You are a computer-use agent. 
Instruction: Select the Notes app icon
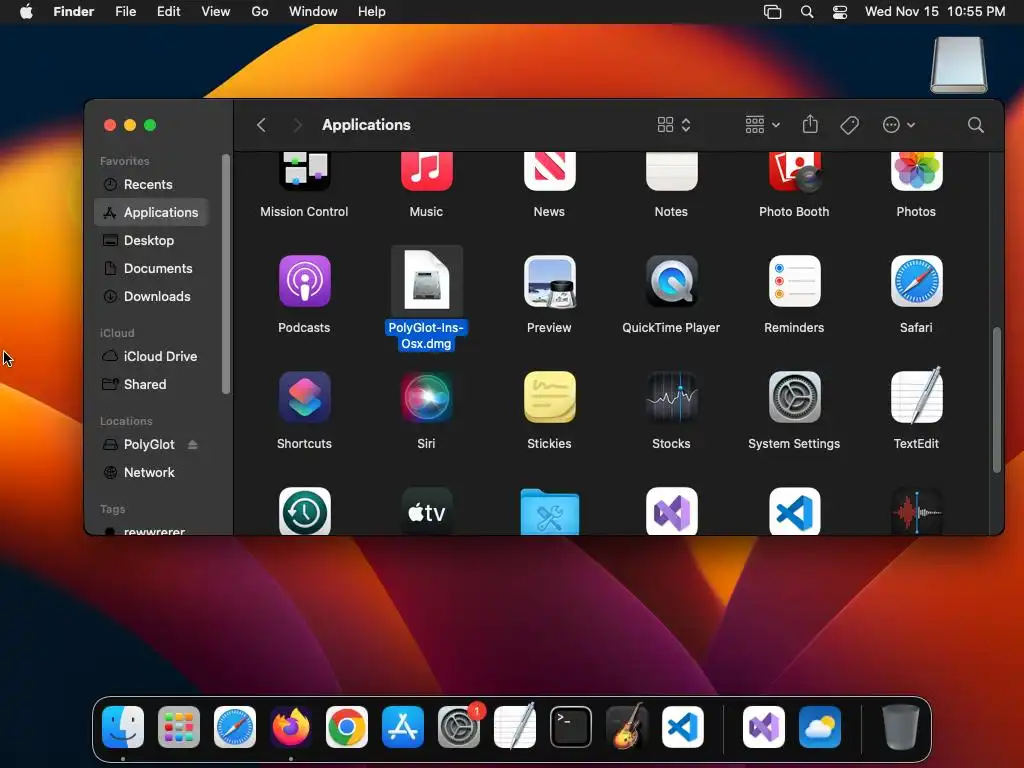[671, 171]
